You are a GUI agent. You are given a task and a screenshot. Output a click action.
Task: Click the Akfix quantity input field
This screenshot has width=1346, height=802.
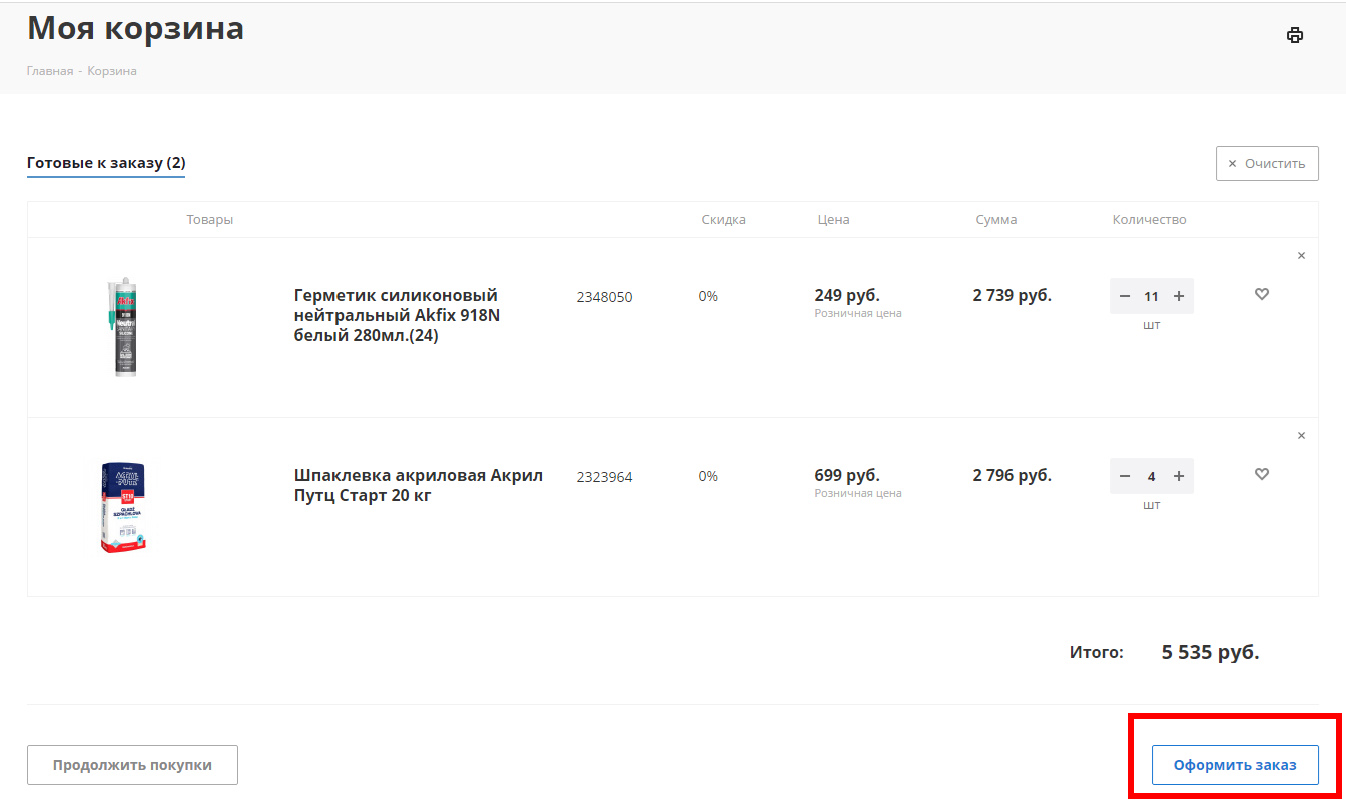tap(1152, 296)
